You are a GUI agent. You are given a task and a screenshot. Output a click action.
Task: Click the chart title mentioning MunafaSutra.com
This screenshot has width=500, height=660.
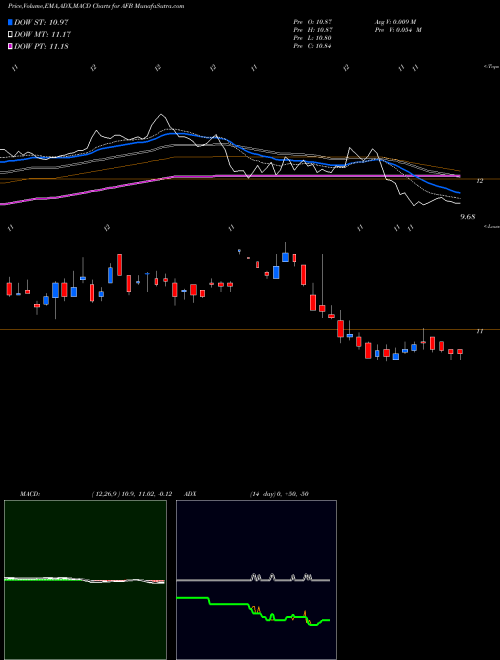96,6
